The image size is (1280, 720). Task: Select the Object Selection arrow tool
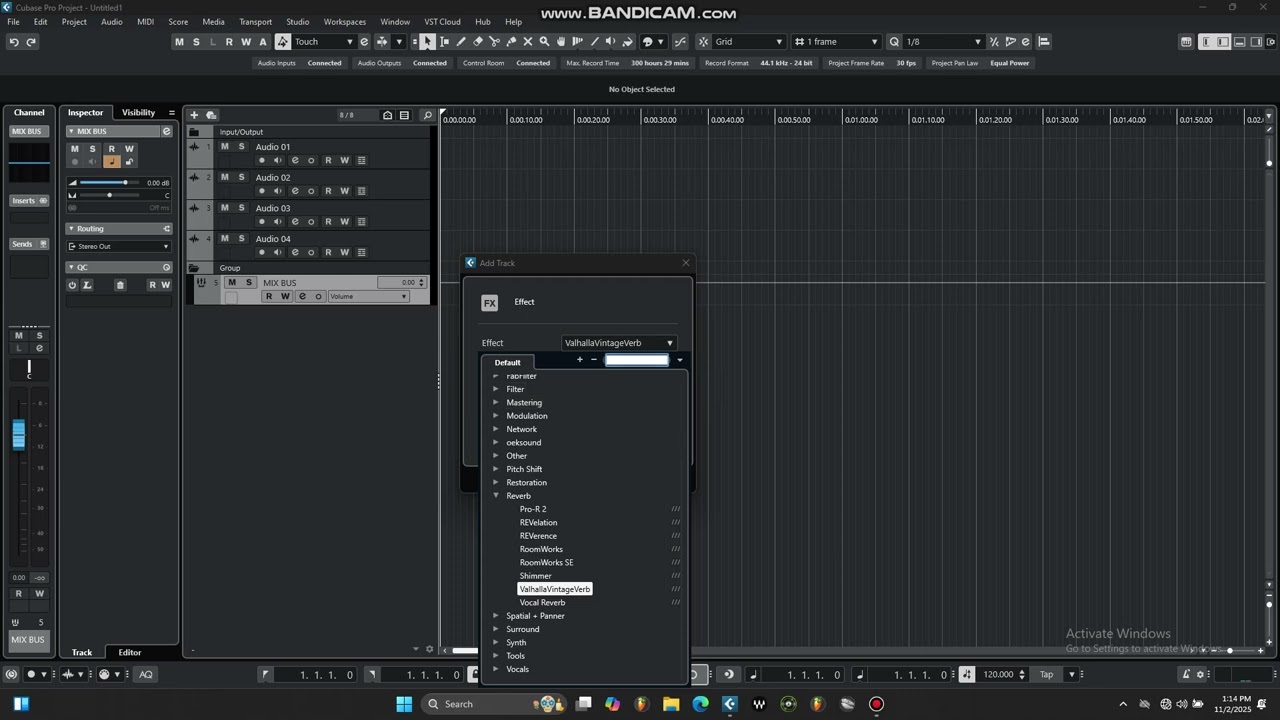427,42
